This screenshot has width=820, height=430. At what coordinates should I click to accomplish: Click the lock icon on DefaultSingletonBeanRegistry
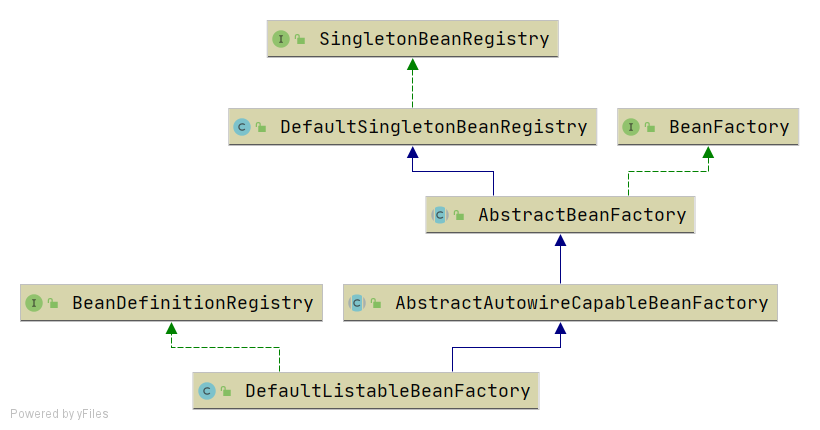(x=261, y=128)
